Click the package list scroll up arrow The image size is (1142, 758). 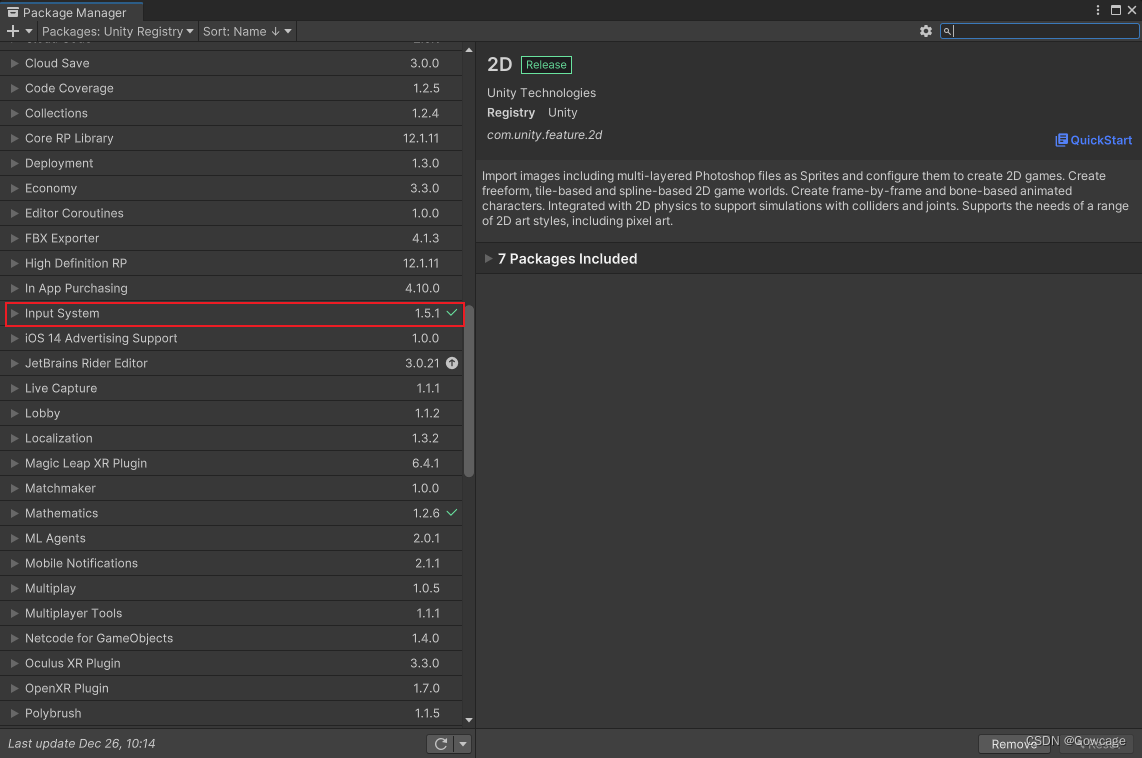tap(469, 50)
